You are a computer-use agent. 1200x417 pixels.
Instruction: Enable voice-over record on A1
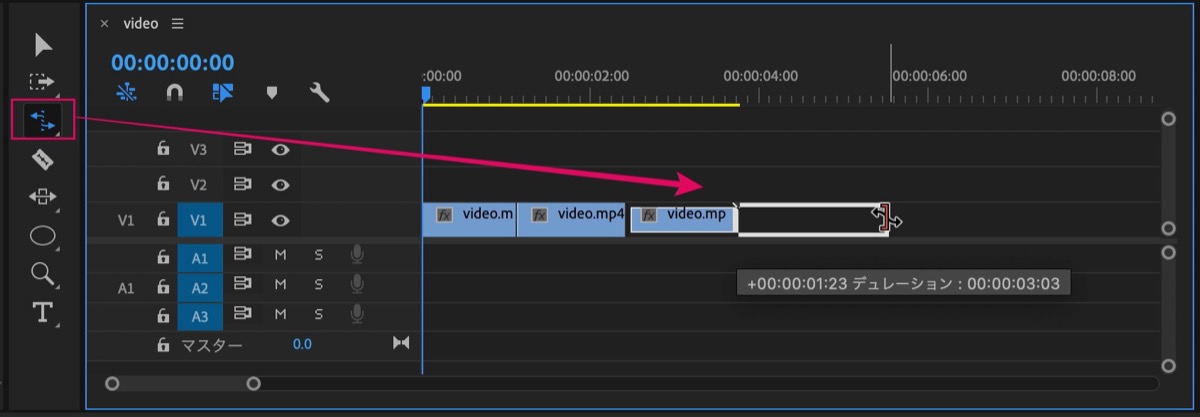(356, 256)
